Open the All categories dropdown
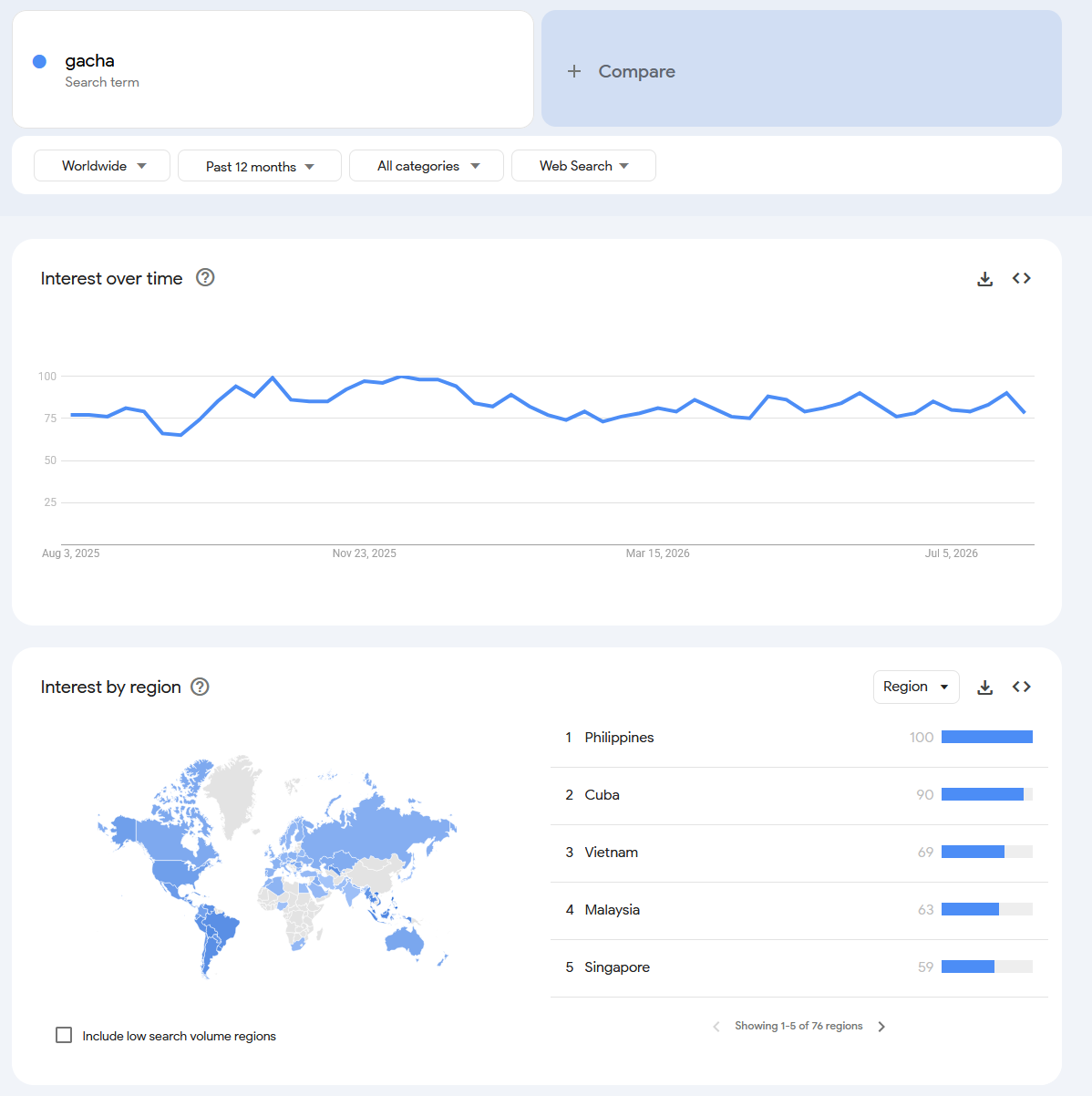This screenshot has height=1096, width=1092. [x=427, y=166]
